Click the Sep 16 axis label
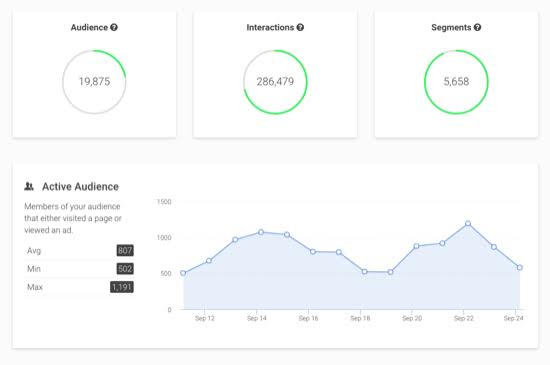Screen dimensions: 550x365 coord(308,318)
